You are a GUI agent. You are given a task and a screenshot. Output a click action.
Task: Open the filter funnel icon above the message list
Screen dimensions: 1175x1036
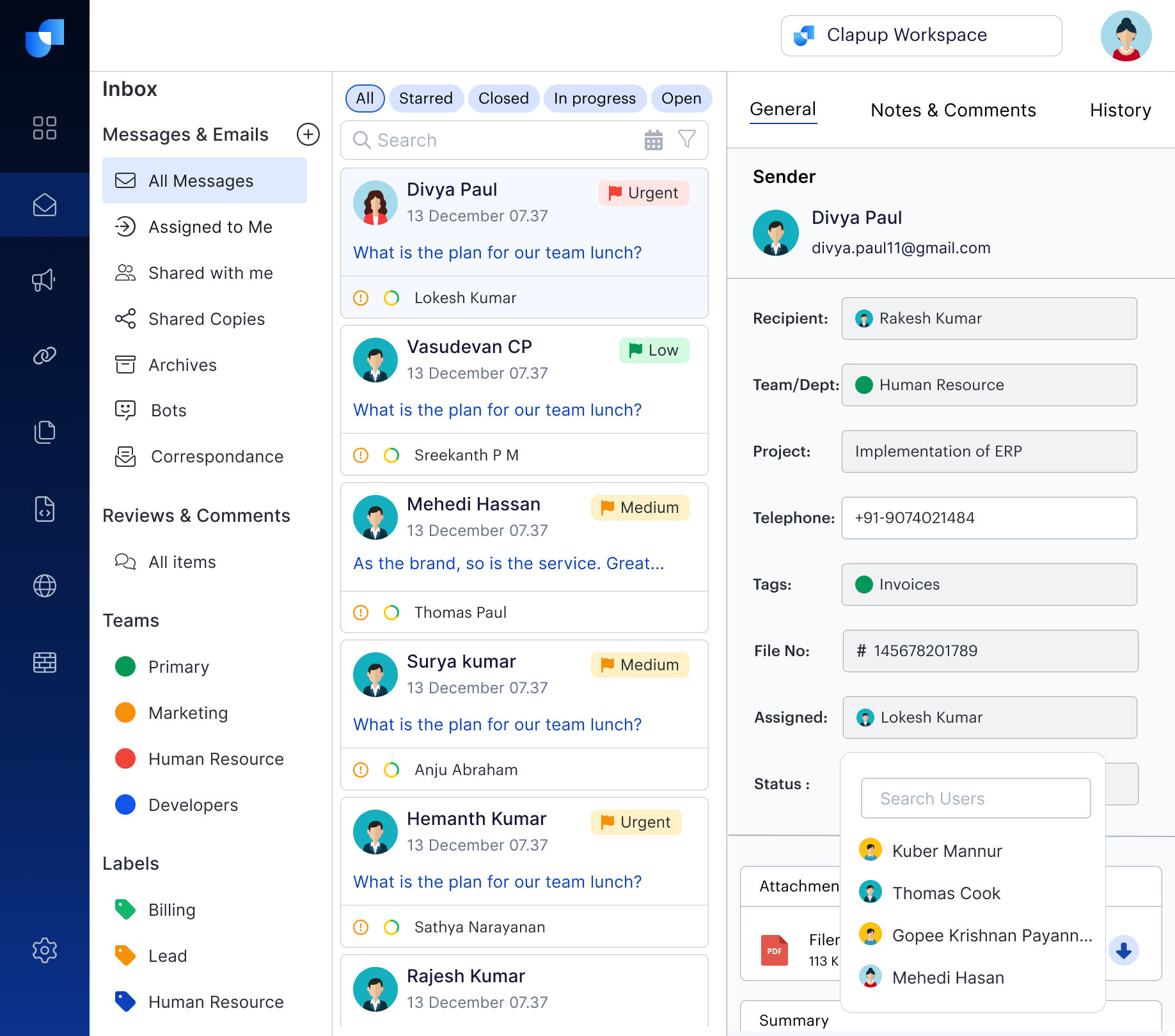click(x=686, y=140)
